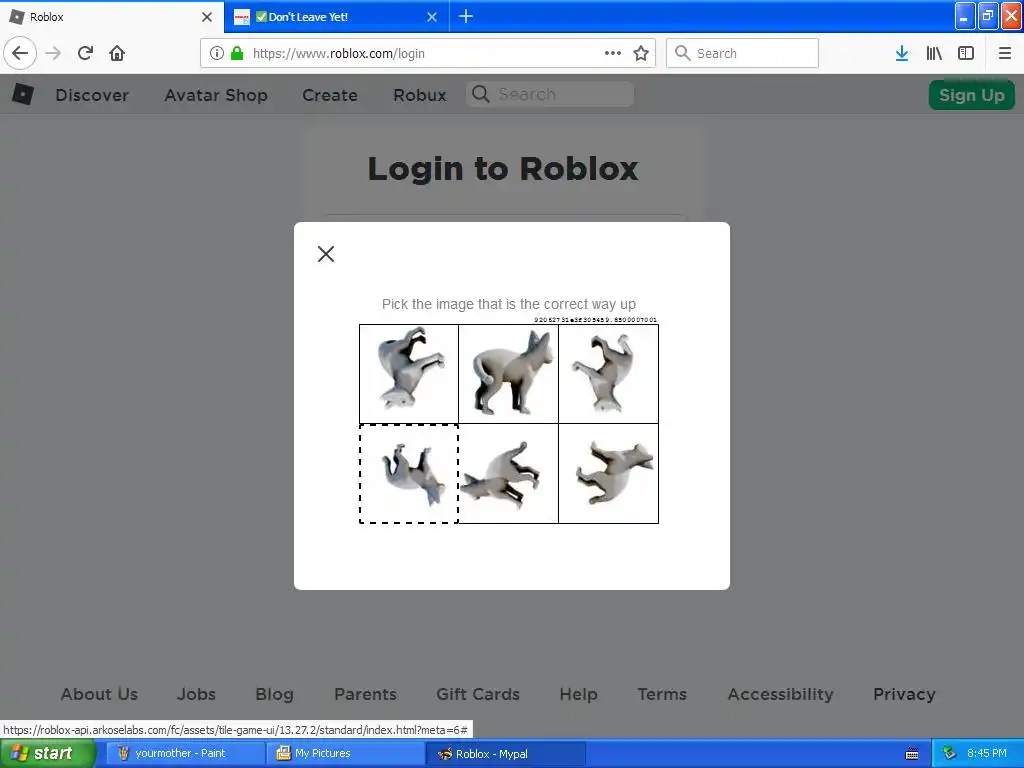
Task: Click the browser Search box
Action: click(x=742, y=53)
